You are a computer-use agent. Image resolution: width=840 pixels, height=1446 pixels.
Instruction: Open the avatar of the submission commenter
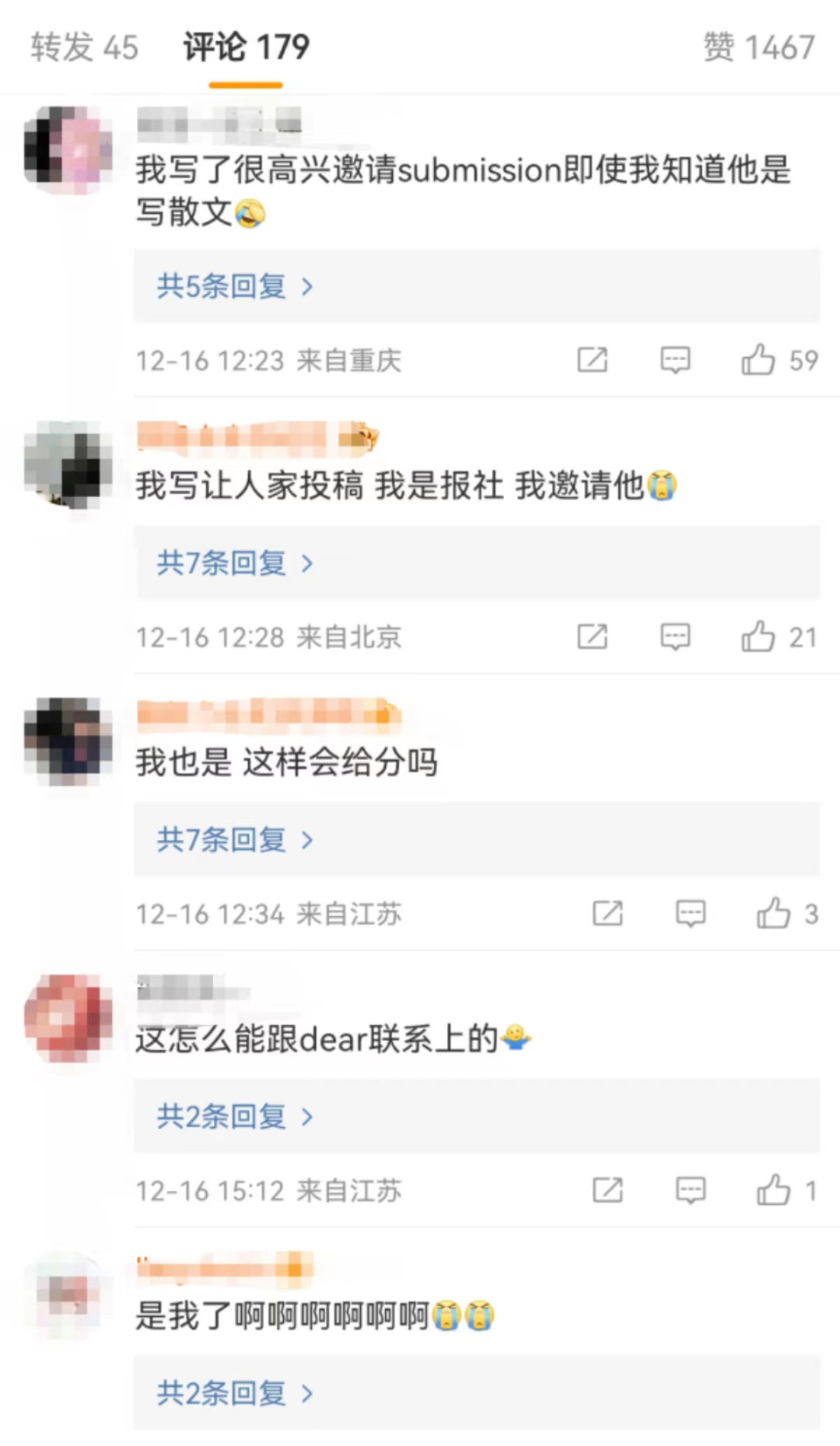coord(68,150)
